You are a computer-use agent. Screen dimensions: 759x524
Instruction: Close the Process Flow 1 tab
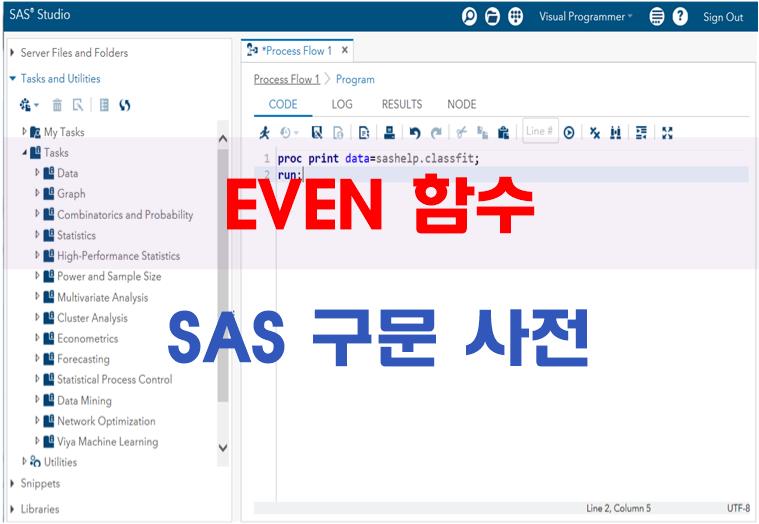(345, 50)
